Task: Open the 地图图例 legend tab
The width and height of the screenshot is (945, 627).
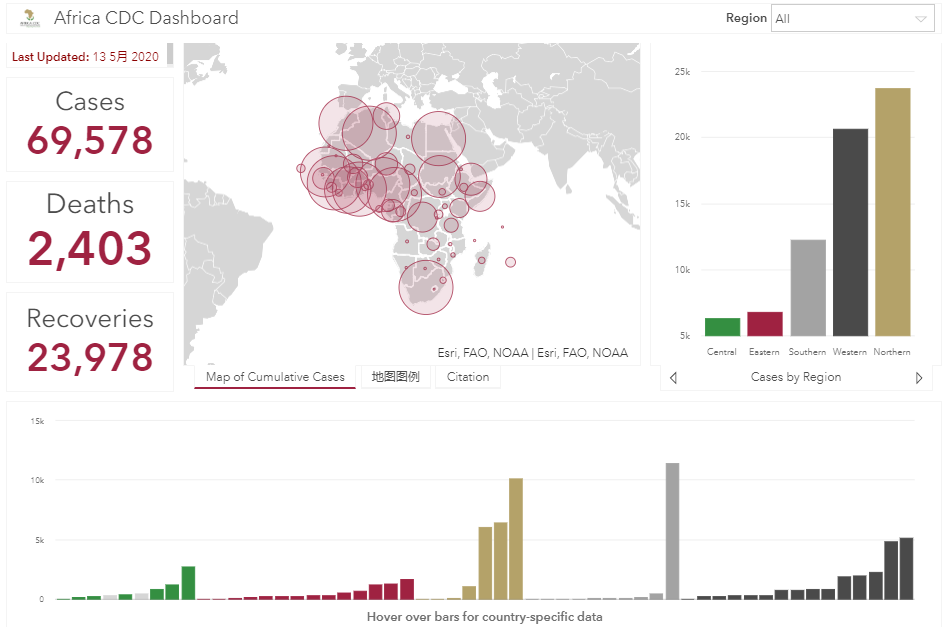Action: (x=395, y=377)
